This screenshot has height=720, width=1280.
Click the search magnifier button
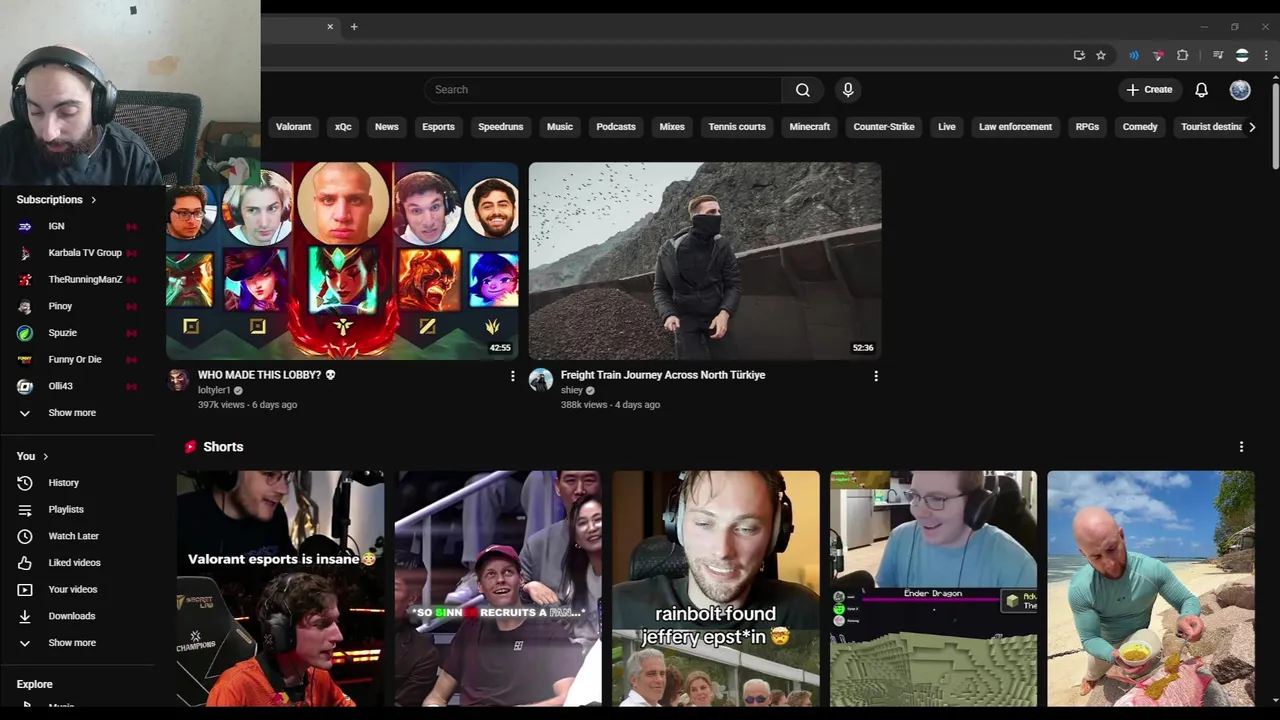pos(802,90)
